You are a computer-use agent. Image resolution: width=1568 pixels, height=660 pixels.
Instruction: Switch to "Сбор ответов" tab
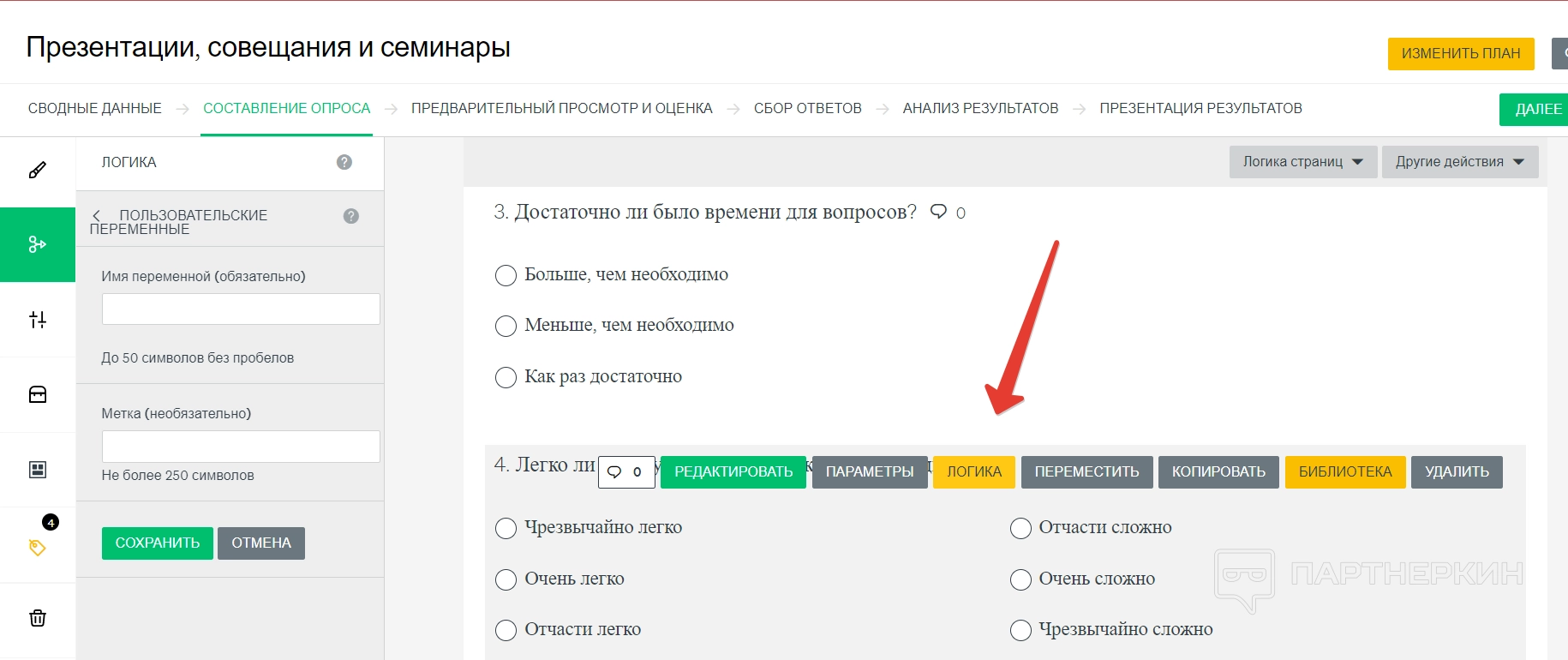pyautogui.click(x=807, y=108)
